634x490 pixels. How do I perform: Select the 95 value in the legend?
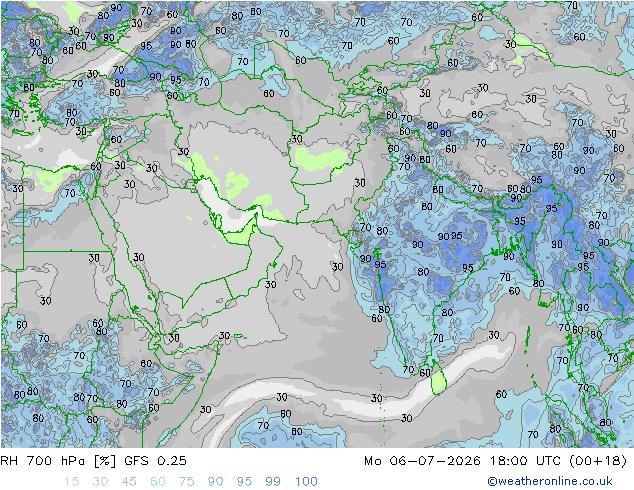tap(244, 482)
